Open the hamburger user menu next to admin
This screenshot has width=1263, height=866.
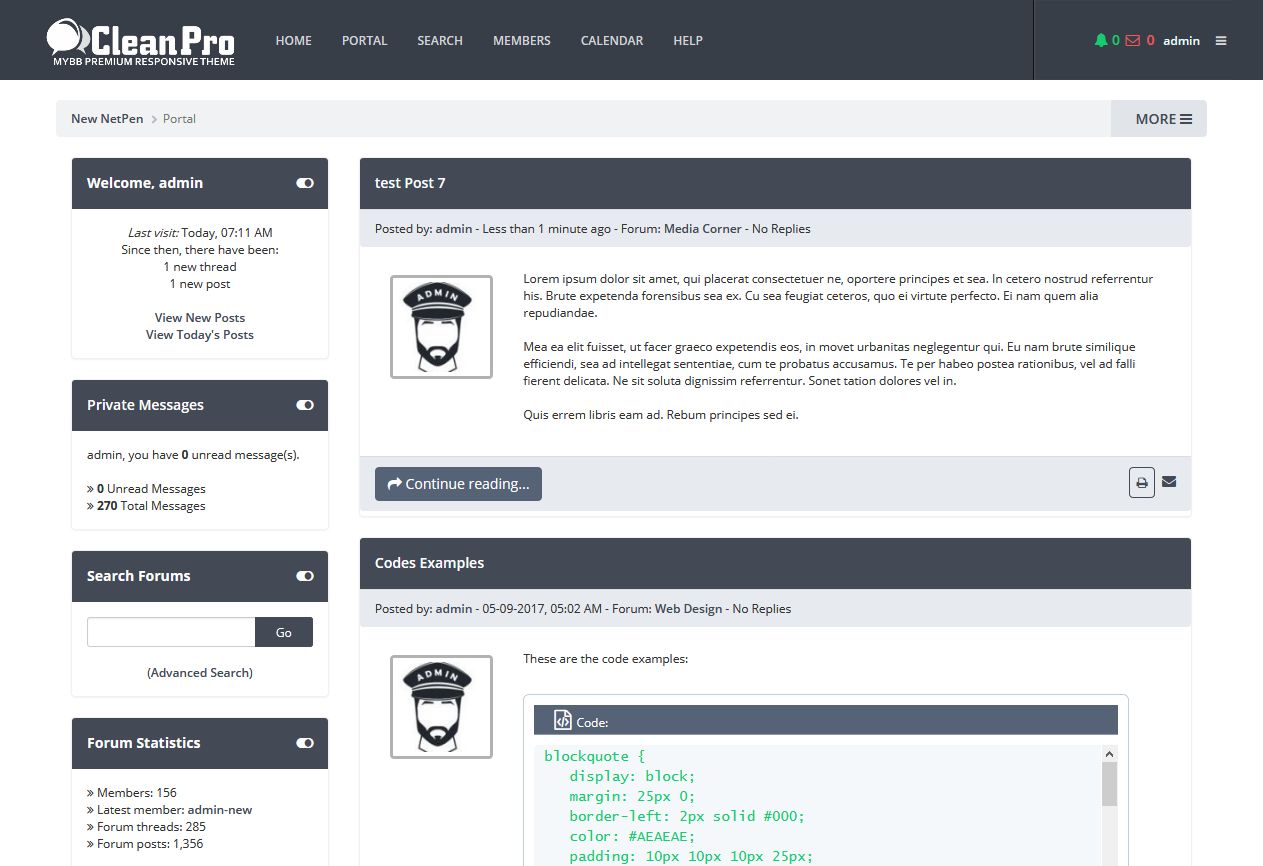pos(1221,41)
